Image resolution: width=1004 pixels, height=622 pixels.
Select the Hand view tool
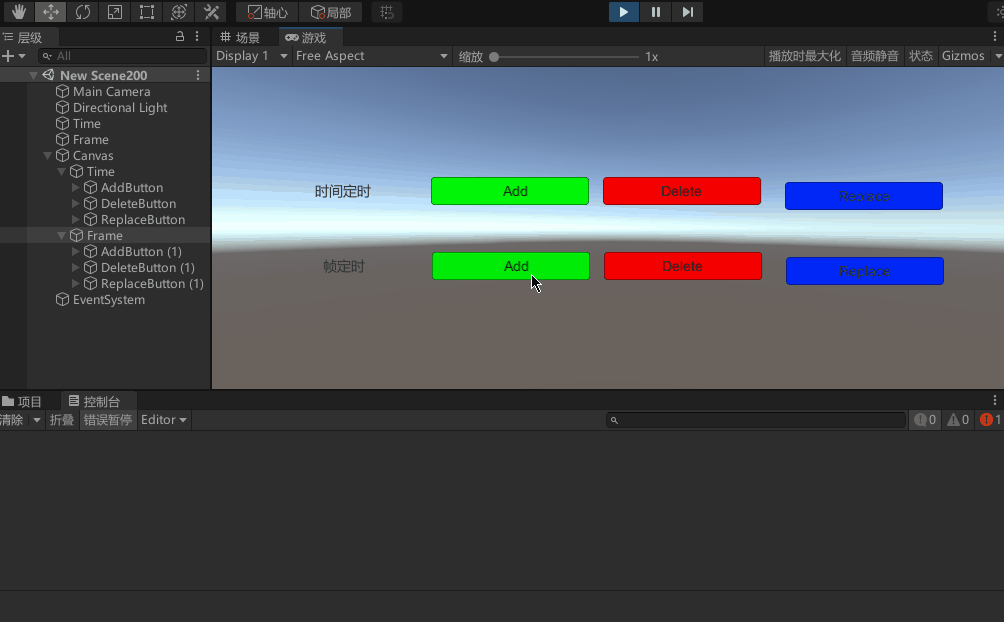click(19, 12)
